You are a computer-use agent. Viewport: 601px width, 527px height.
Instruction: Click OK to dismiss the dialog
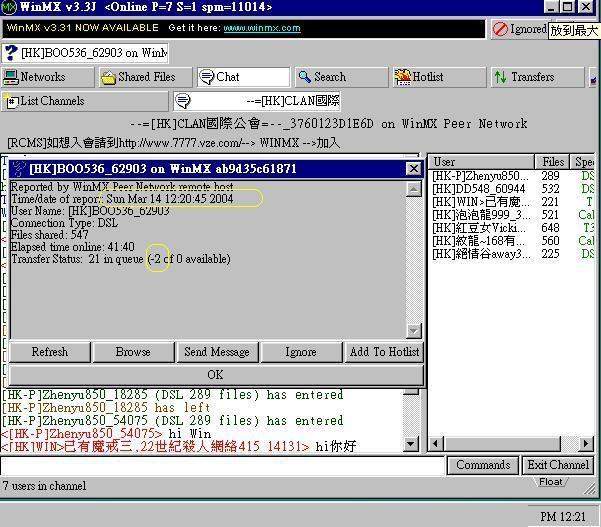coord(216,375)
